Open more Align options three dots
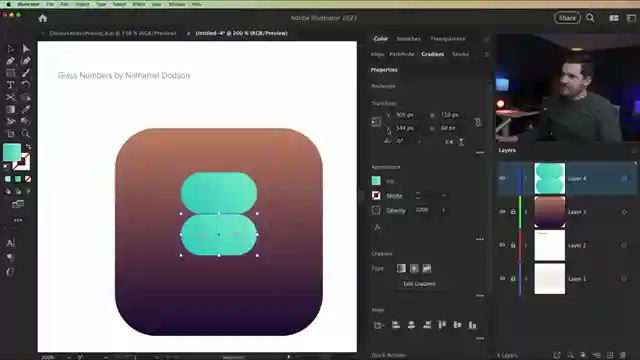Viewport: 640px width, 360px height. (480, 338)
